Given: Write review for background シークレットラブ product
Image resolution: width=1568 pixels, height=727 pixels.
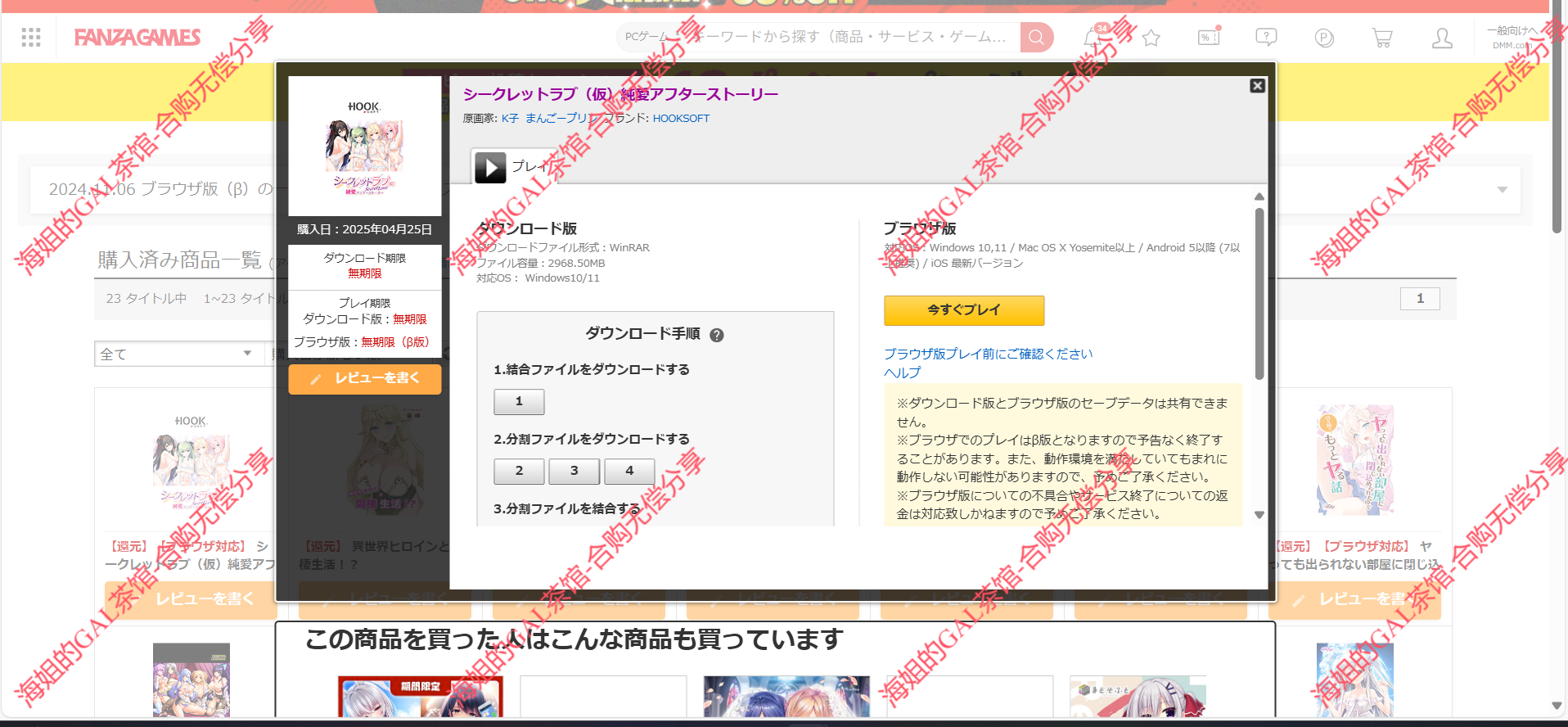Looking at the screenshot, I should (x=191, y=600).
